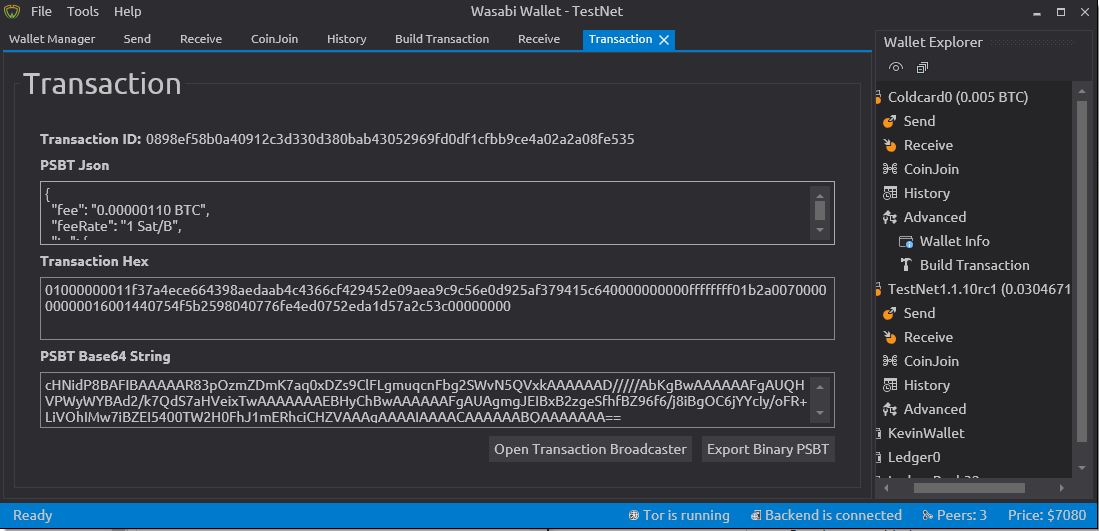Select Wallet Info tree item
The height and width of the screenshot is (531, 1099).
coord(955,241)
